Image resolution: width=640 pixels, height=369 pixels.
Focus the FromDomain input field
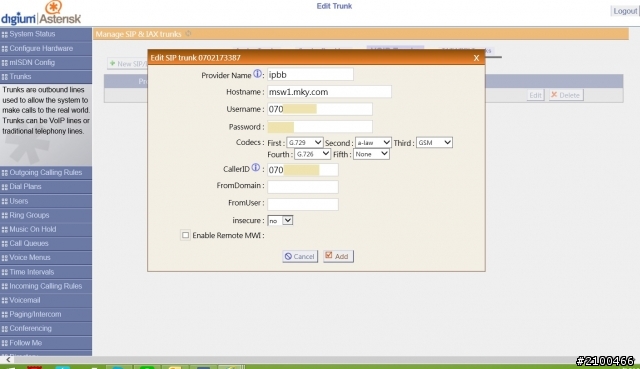click(302, 187)
